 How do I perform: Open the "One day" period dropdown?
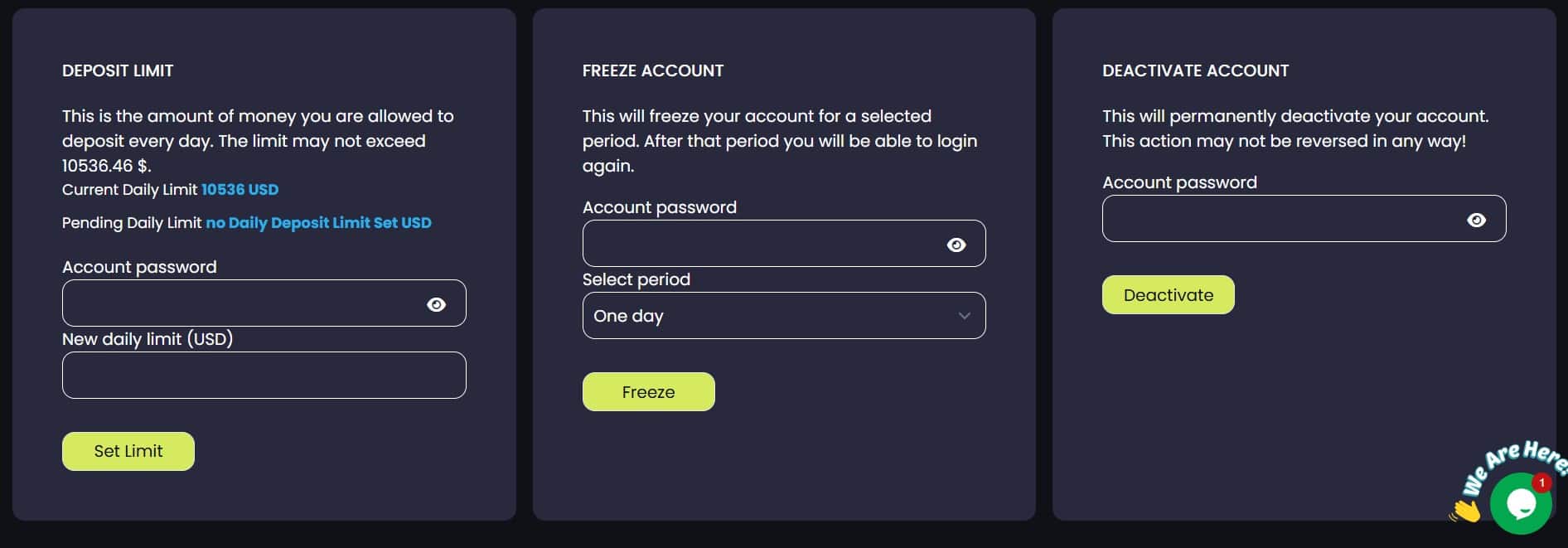pos(771,316)
